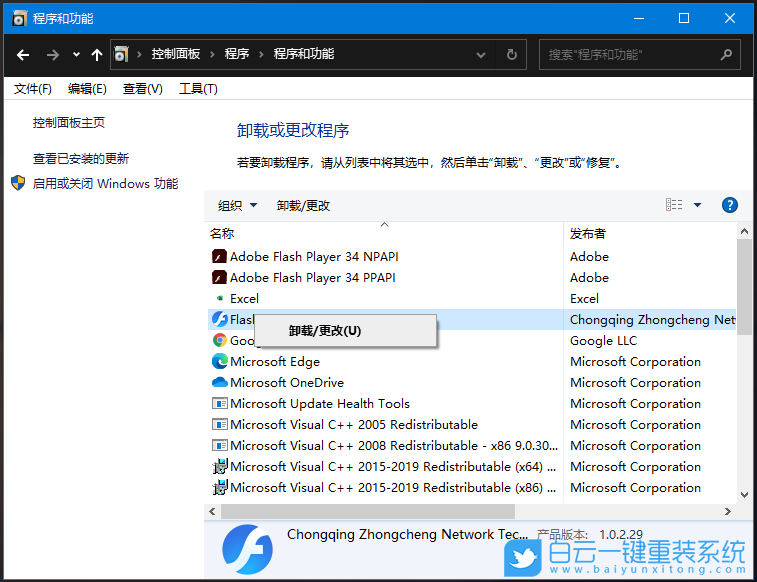This screenshot has height=582, width=757.
Task: Click the address bar control panel icon
Action: (121, 54)
